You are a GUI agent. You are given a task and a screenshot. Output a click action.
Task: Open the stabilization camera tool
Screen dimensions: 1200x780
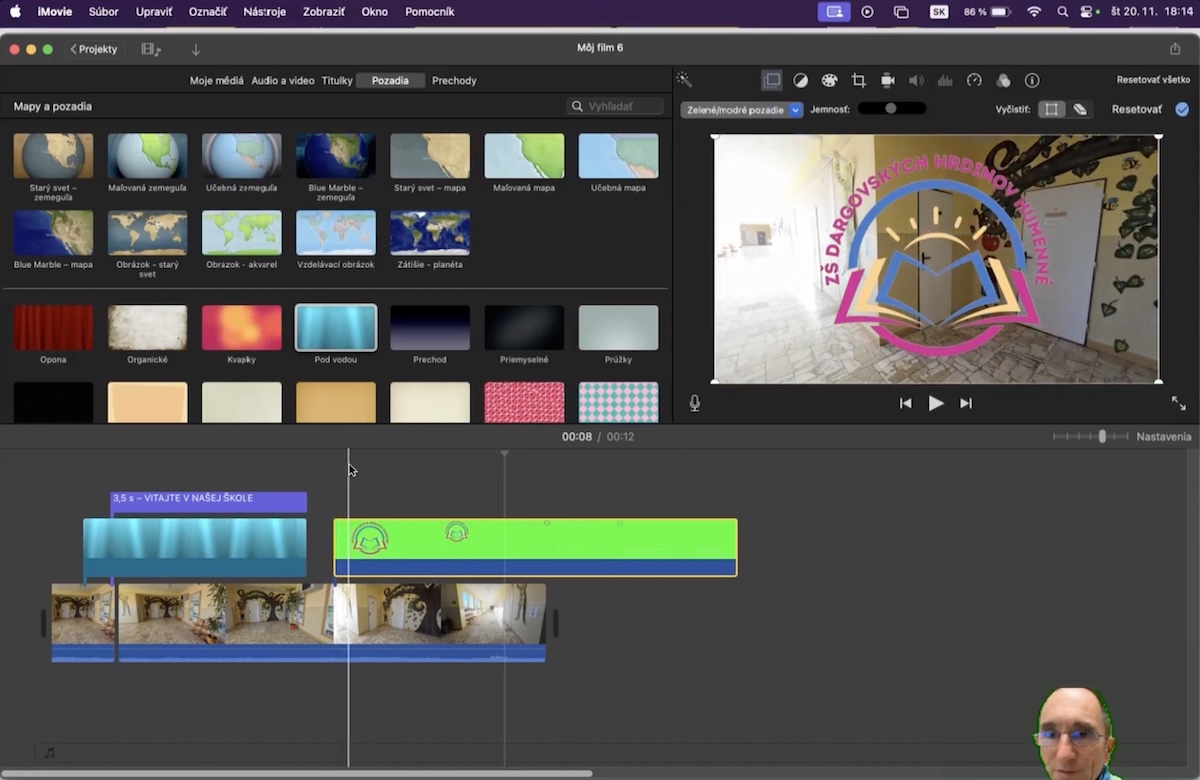887,80
